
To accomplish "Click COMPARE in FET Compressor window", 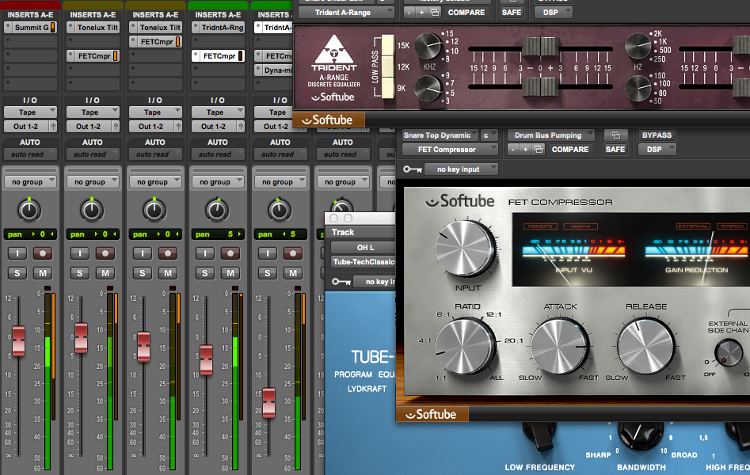I will (570, 150).
